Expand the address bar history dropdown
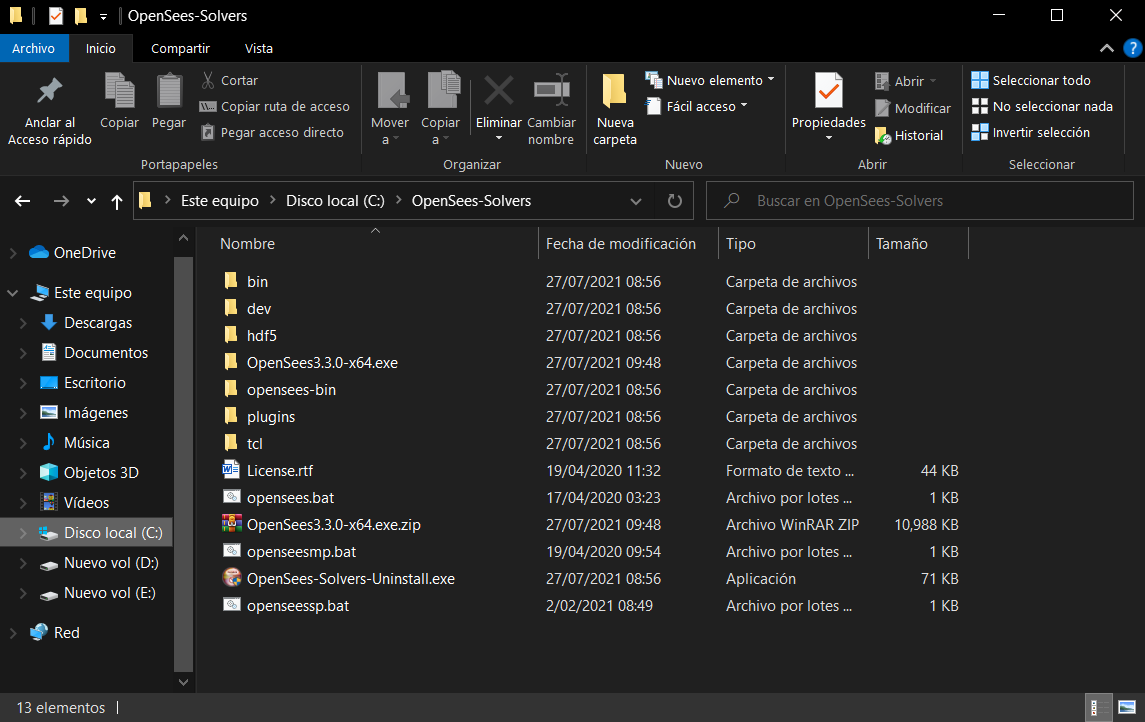This screenshot has width=1145, height=722. click(636, 201)
